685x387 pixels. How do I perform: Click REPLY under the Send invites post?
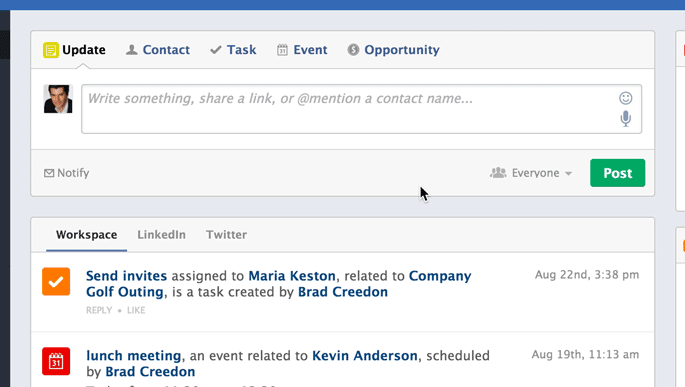[99, 311]
